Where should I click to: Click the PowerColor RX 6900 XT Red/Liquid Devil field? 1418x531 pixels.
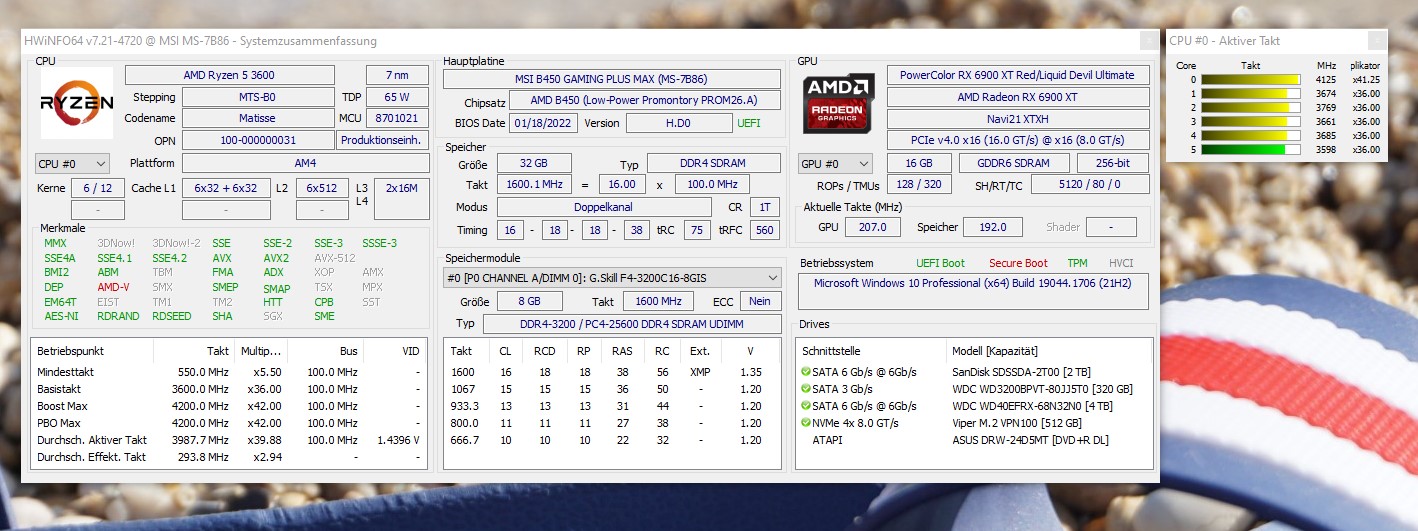point(1017,75)
